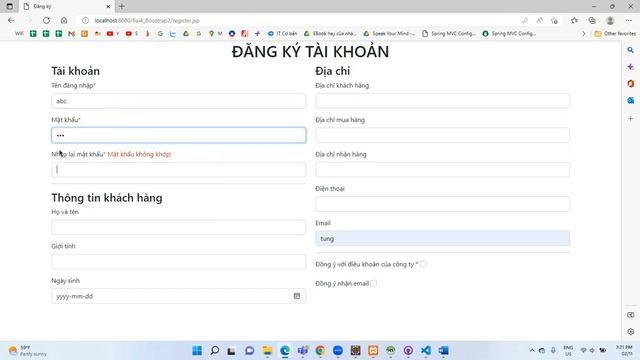Select the Đăng ký browser tab
640x360 pixels.
[65, 7]
